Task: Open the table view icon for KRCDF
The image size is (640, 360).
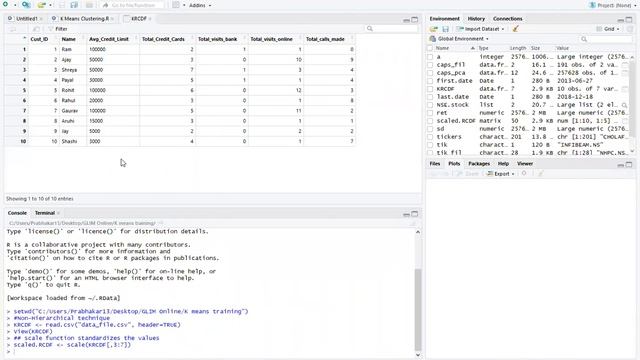Action: [x=625, y=89]
